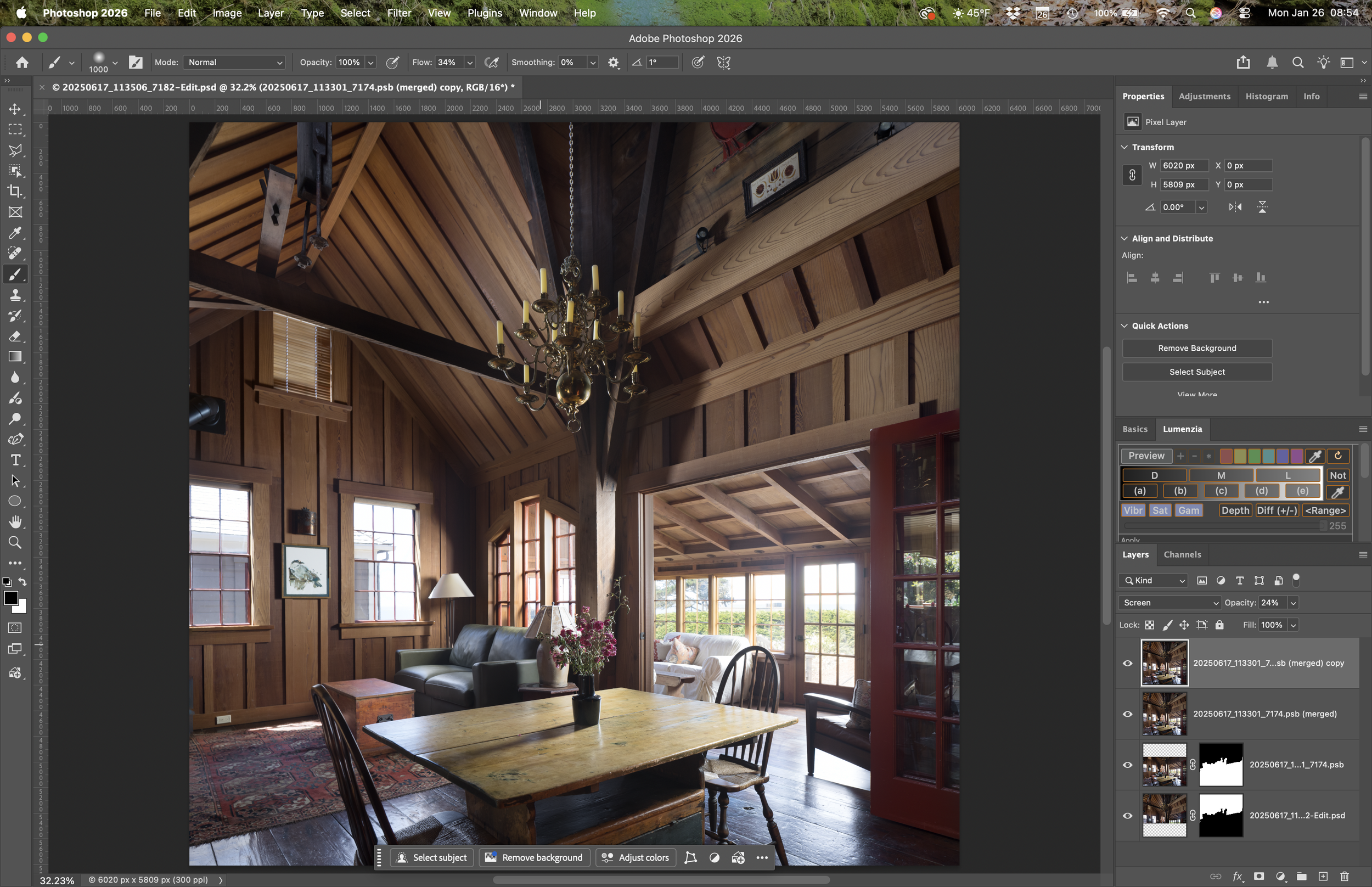Toggle the lock all layer icon
The width and height of the screenshot is (1372, 887).
(x=1219, y=625)
